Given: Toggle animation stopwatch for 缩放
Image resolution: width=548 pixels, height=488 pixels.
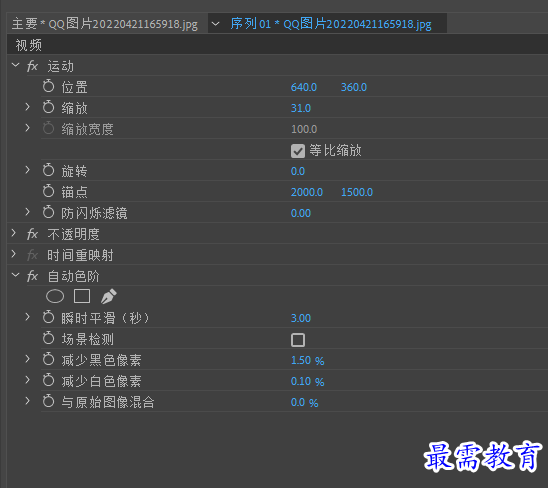Looking at the screenshot, I should coord(48,107).
